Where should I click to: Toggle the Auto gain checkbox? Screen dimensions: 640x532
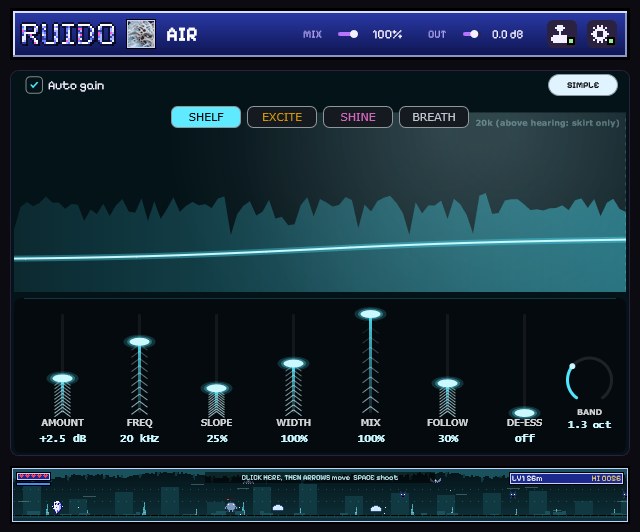point(34,85)
